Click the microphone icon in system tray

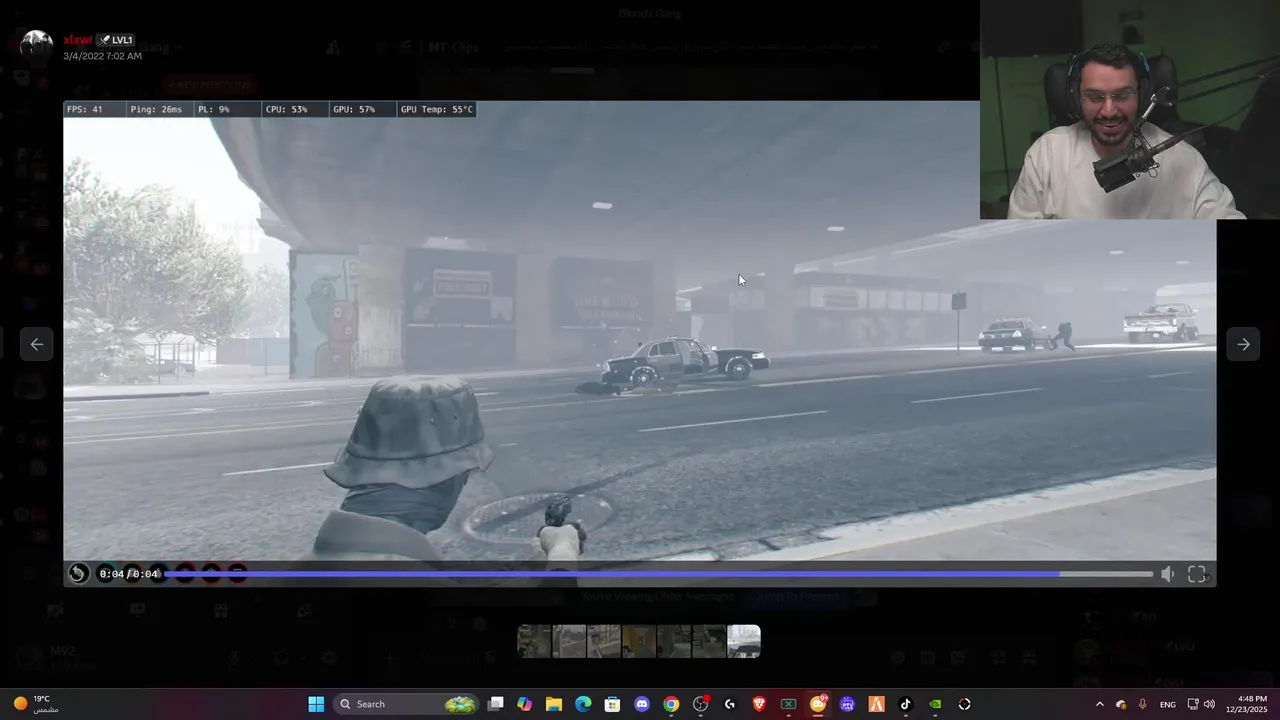(x=1142, y=704)
